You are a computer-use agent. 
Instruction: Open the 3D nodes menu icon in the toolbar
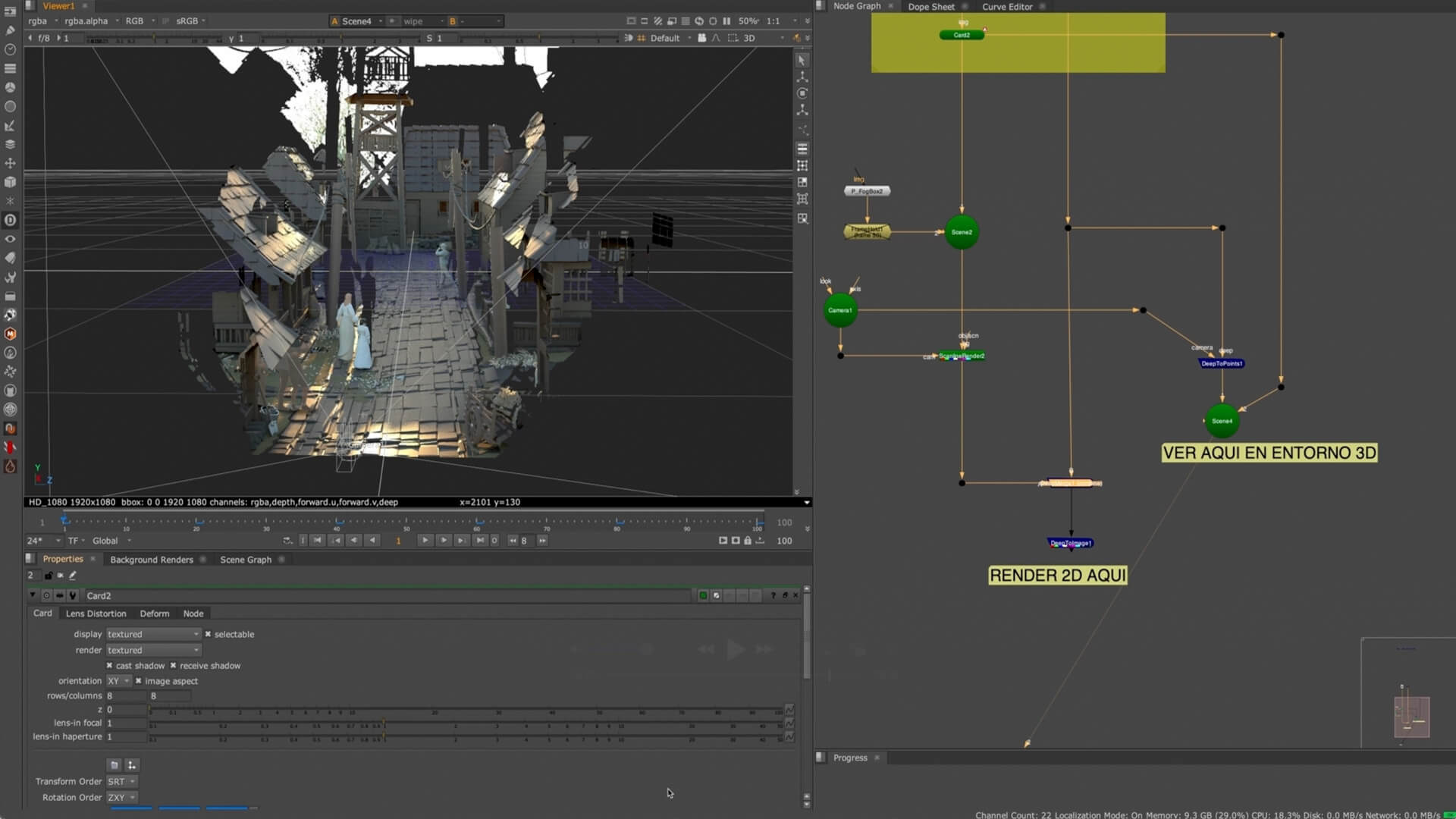[11, 181]
